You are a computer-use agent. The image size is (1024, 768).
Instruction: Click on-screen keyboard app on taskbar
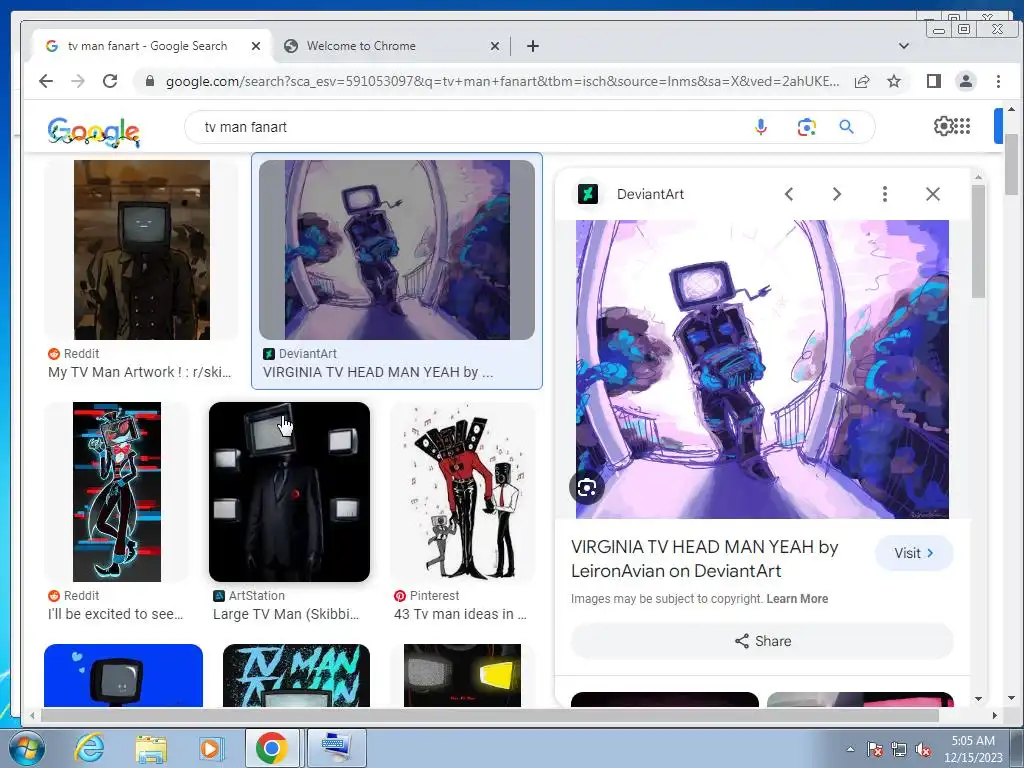click(x=336, y=748)
